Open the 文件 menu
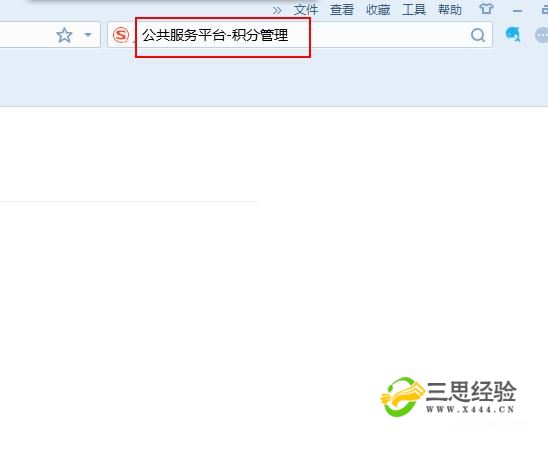This screenshot has width=548, height=449. pyautogui.click(x=306, y=9)
